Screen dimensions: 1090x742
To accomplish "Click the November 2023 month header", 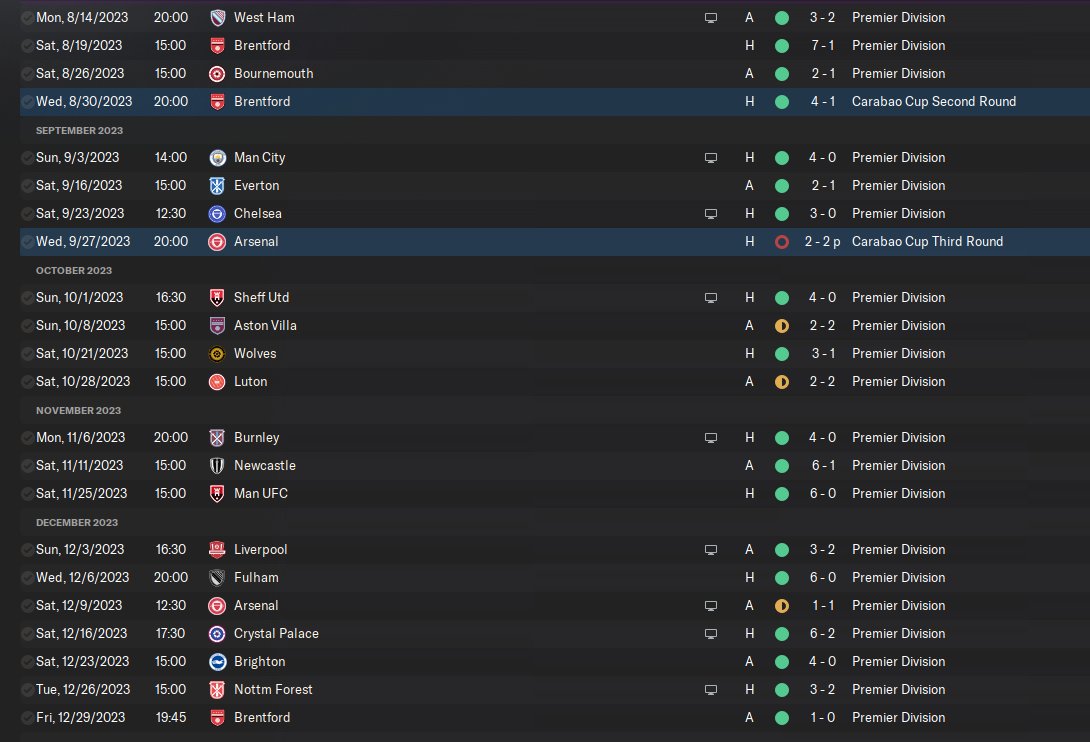I will coord(77,410).
